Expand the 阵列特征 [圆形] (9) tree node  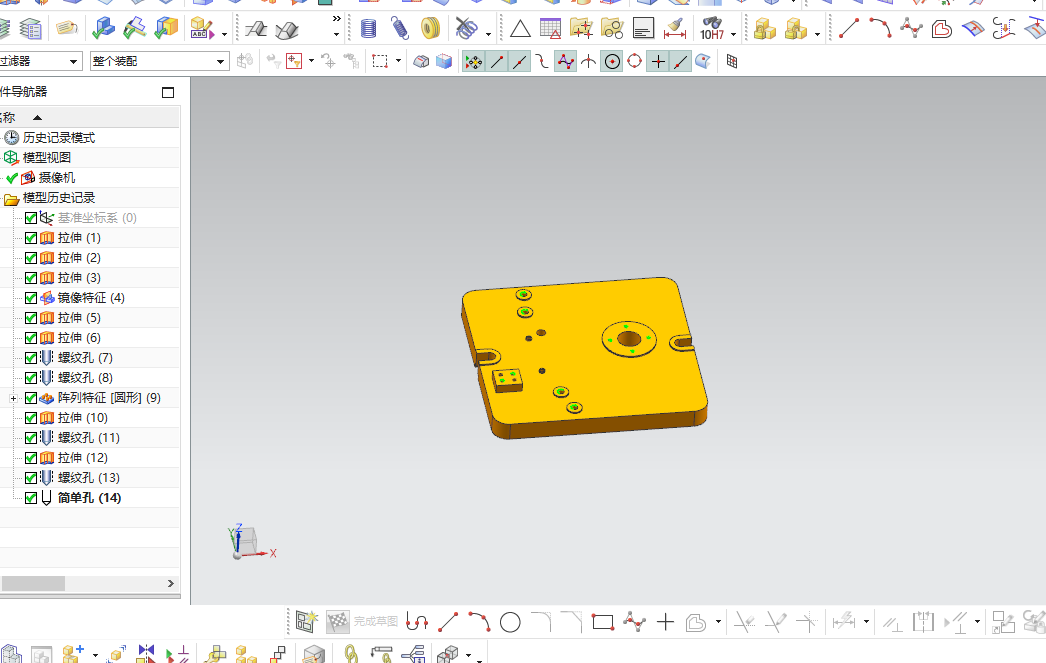[13, 398]
